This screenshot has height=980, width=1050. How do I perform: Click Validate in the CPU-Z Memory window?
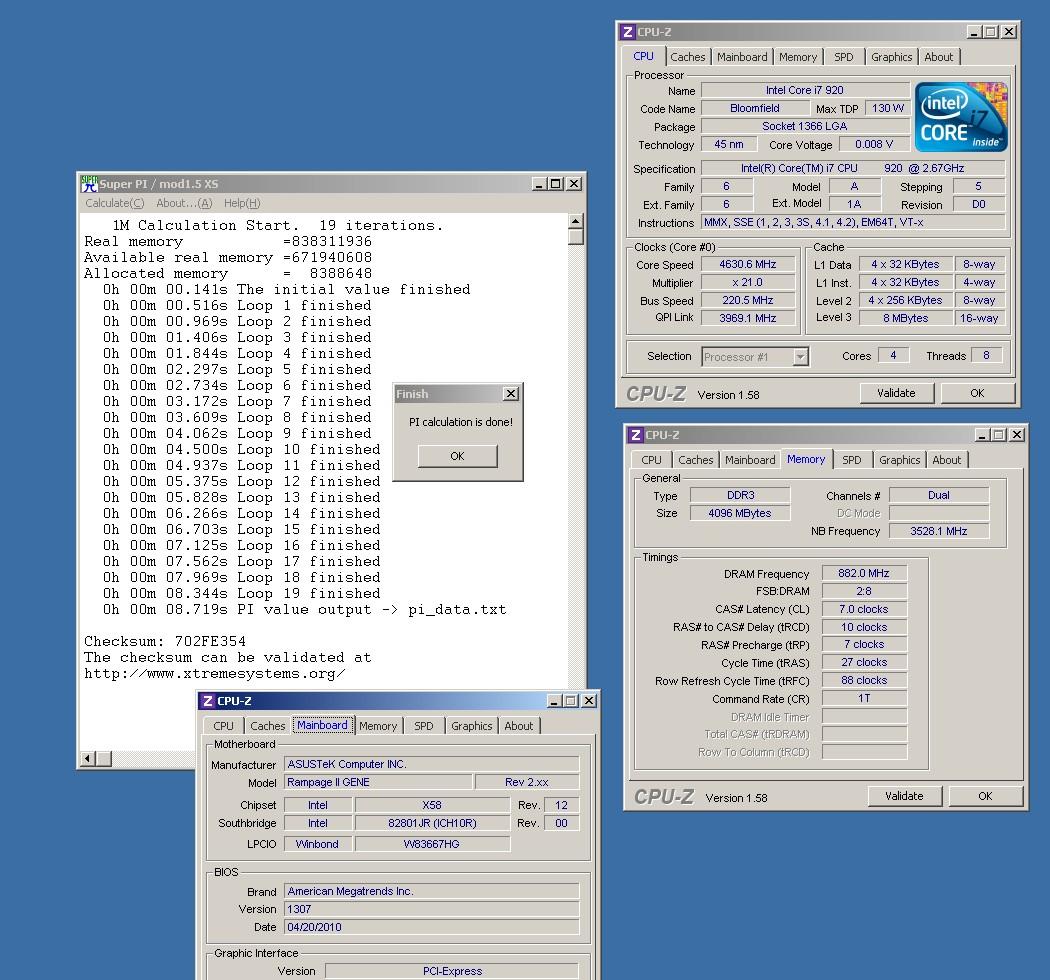(x=905, y=796)
